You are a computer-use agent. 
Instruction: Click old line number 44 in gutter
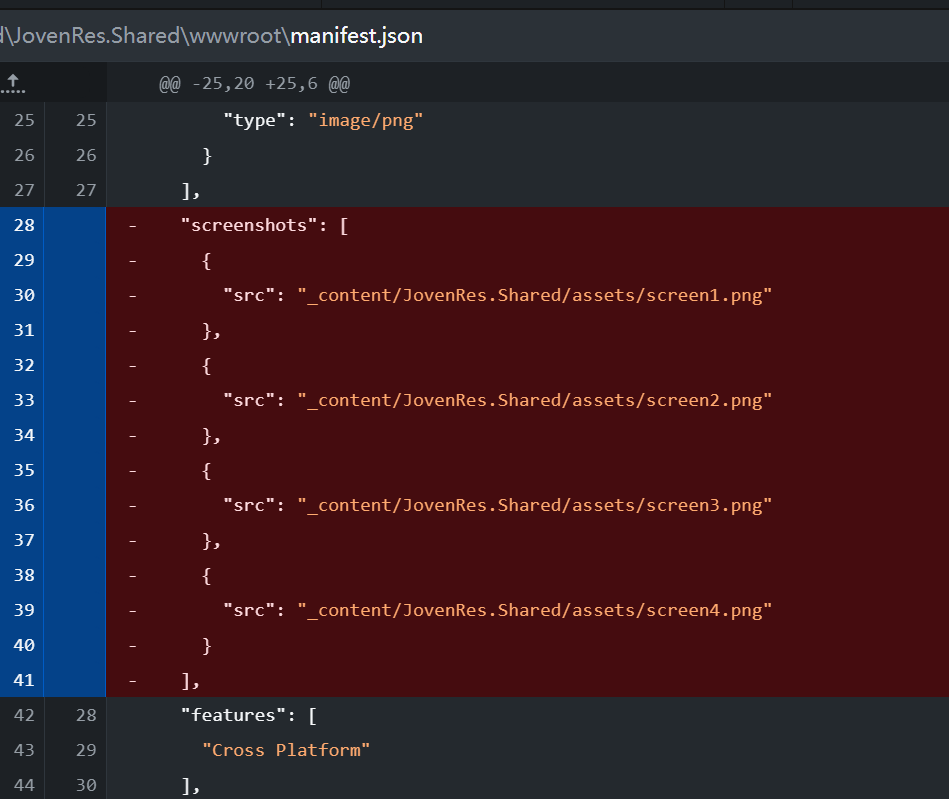tap(24, 786)
